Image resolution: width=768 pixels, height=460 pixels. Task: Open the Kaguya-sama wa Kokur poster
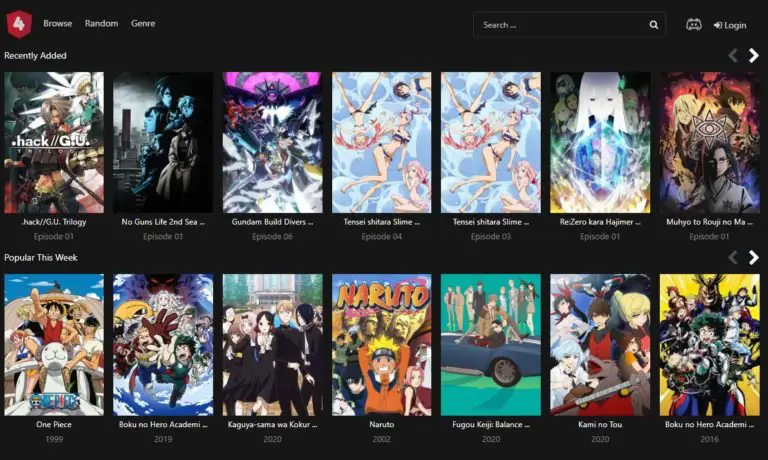(272, 345)
